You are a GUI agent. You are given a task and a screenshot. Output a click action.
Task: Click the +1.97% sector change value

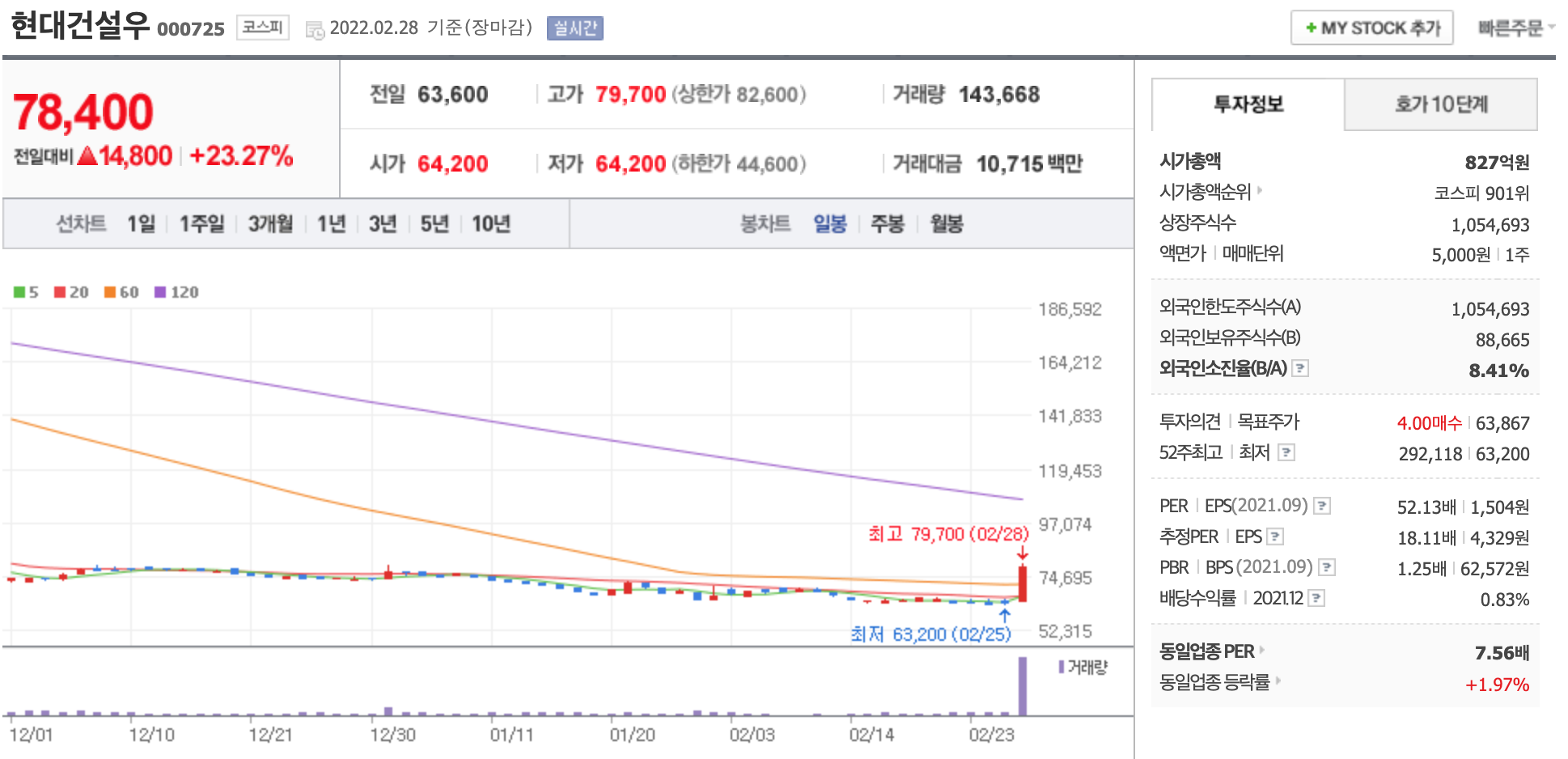pos(1497,685)
